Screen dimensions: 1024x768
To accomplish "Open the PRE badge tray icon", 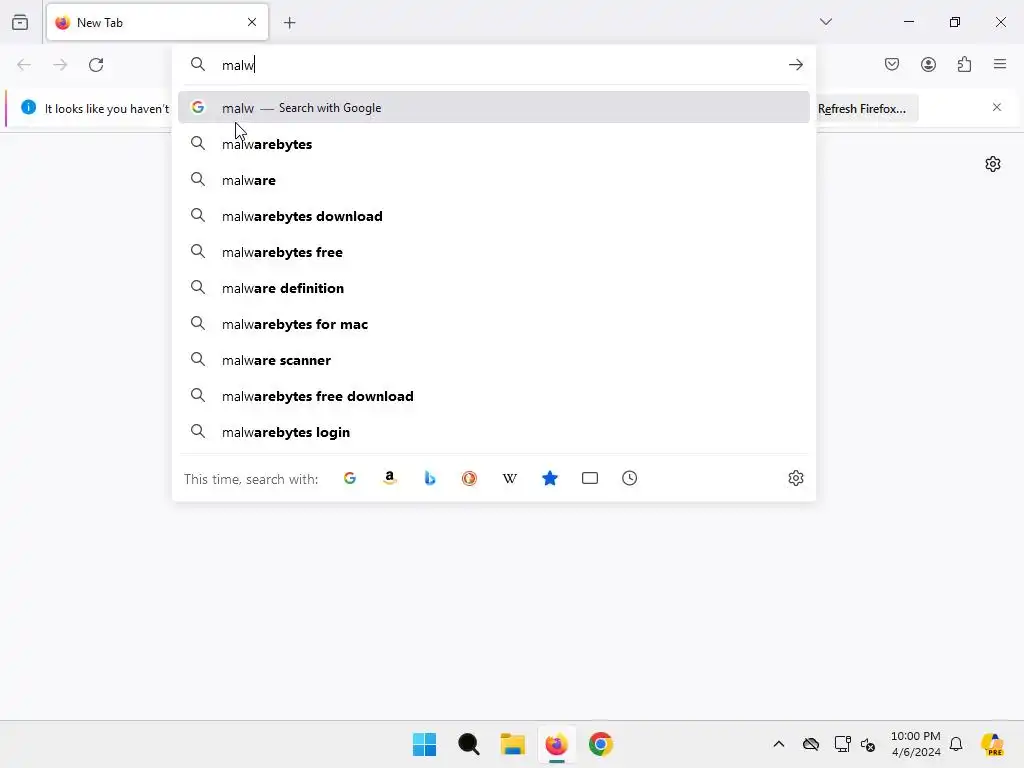I will pyautogui.click(x=993, y=744).
